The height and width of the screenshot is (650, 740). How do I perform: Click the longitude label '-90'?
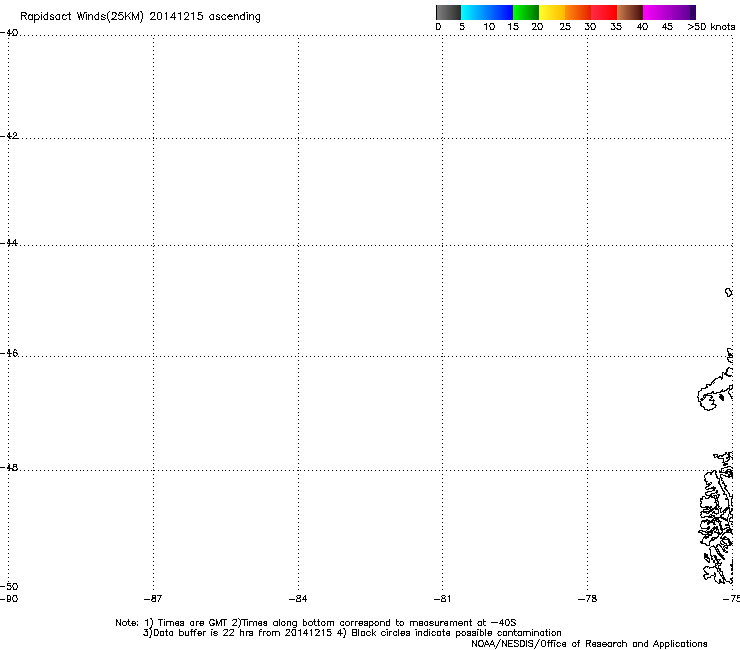(x=9, y=599)
